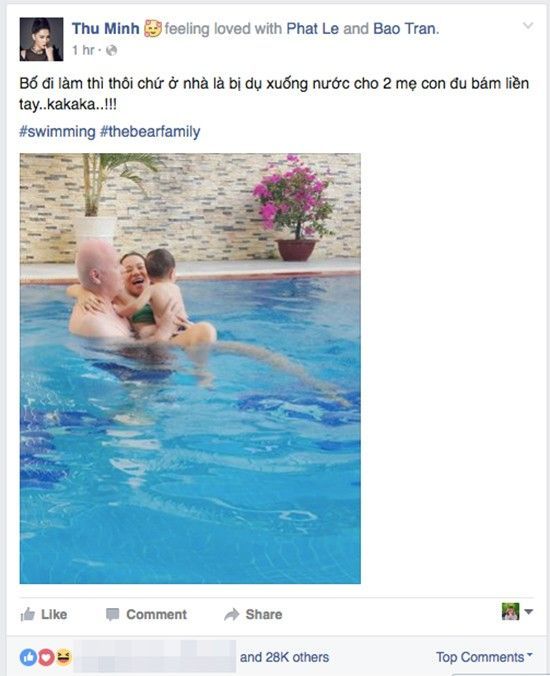Click Thu Minh's profile picture thumbnail
Screen dimensions: 550x676
[41, 39]
